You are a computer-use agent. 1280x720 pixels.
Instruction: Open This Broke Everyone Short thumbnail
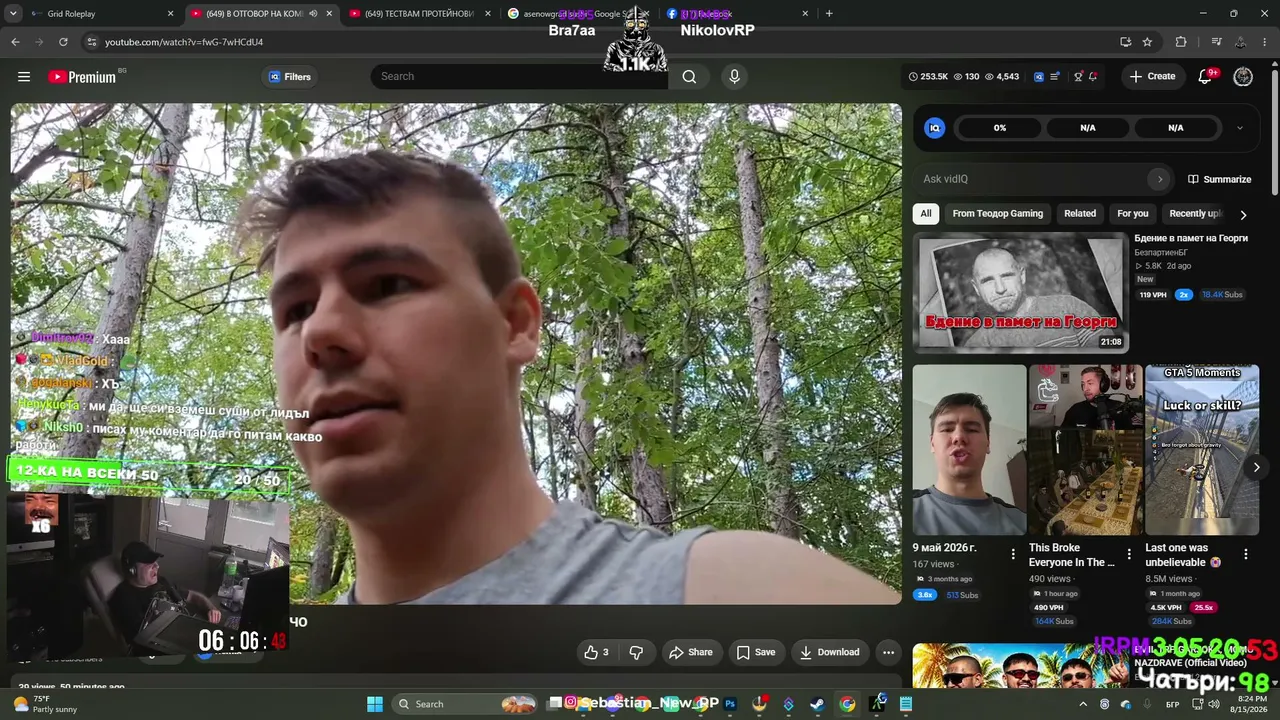(x=1085, y=450)
